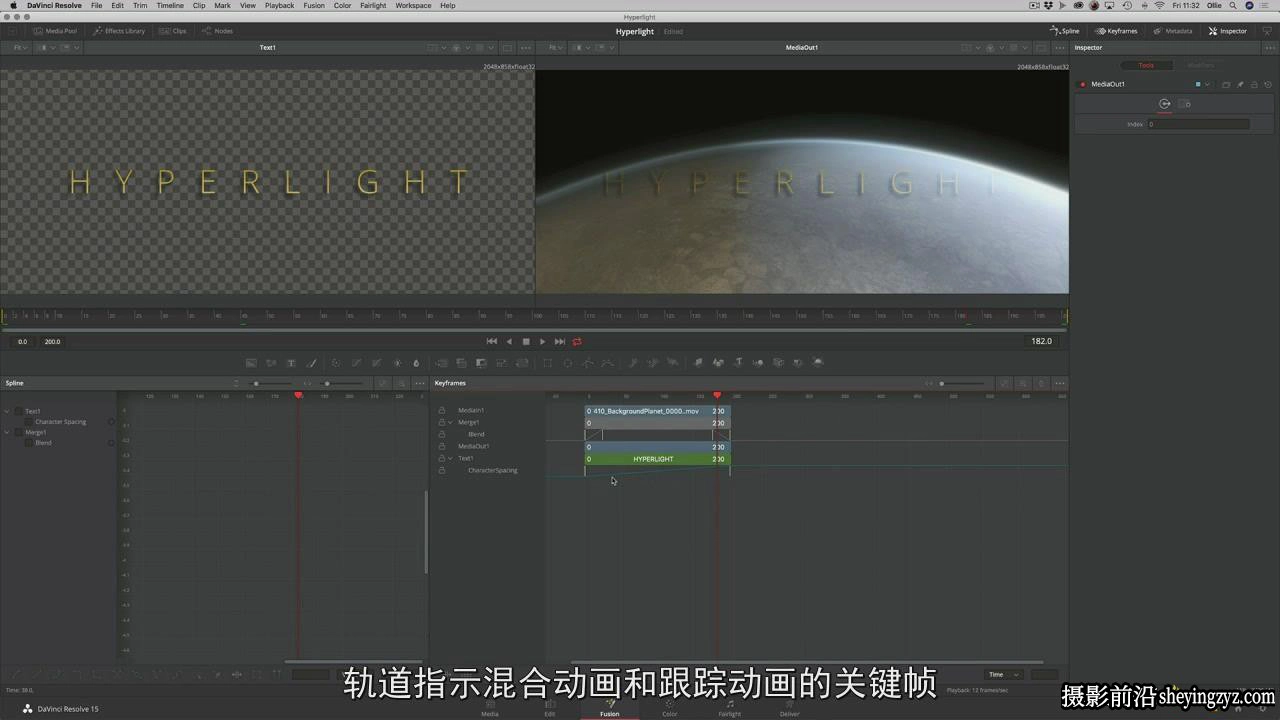
Task: Toggle the Spline editor panel
Action: coord(1065,31)
